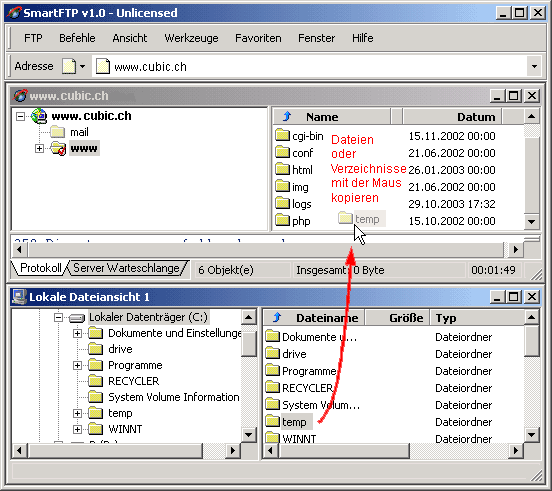
Task: Open the Fenster menu
Action: (316, 38)
